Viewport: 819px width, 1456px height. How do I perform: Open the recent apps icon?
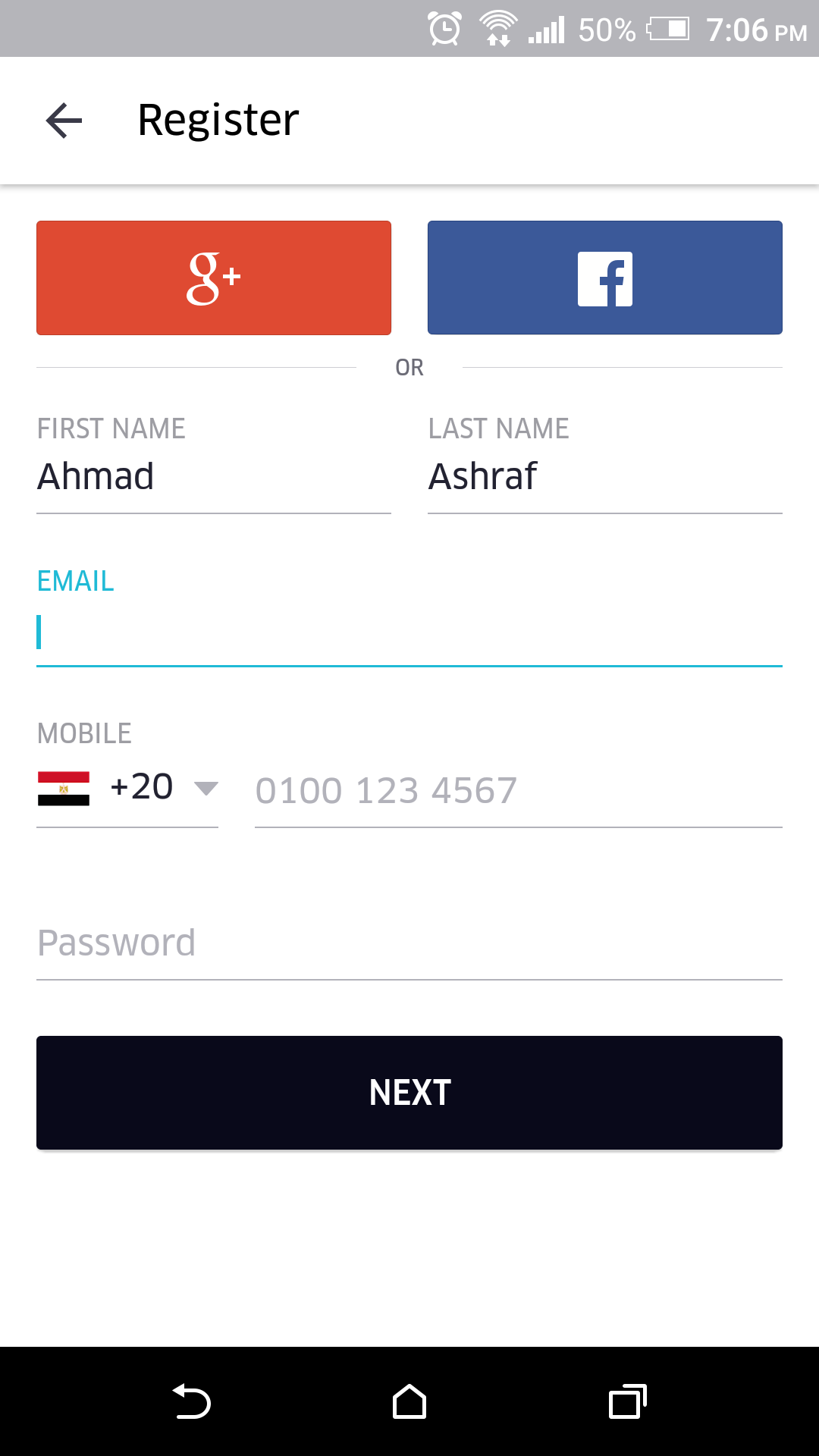(x=628, y=1401)
